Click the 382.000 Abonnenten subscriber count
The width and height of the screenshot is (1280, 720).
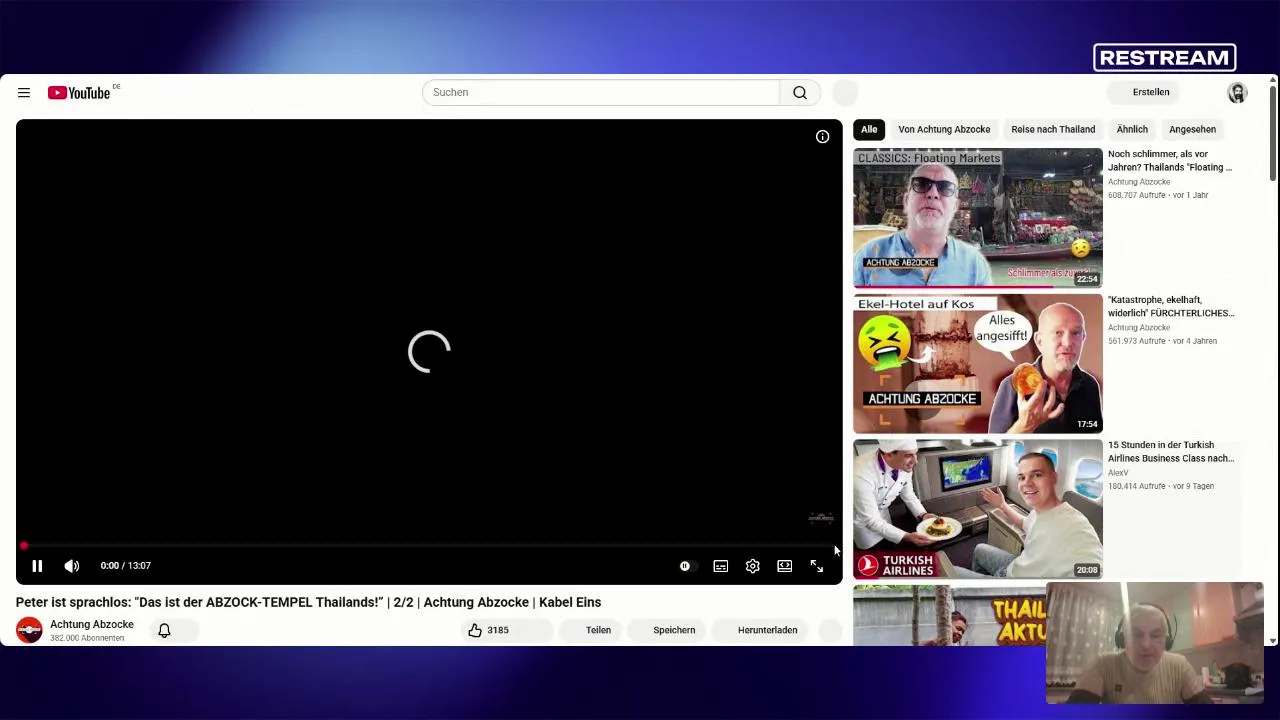tap(87, 638)
